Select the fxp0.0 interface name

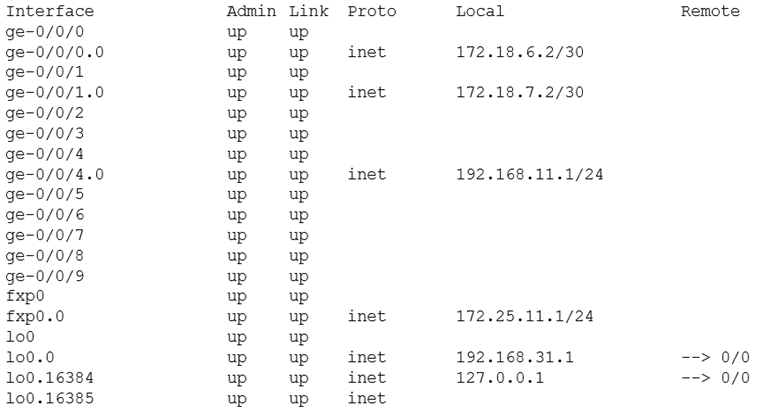click(35, 317)
